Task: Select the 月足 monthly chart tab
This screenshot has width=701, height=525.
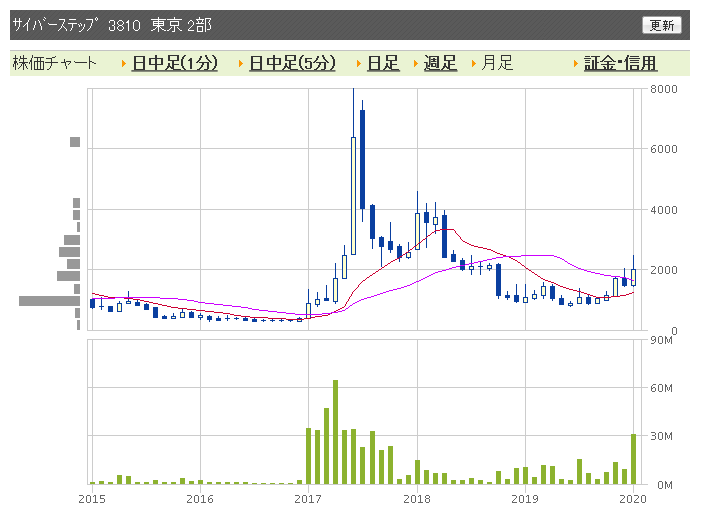Action: click(x=497, y=63)
